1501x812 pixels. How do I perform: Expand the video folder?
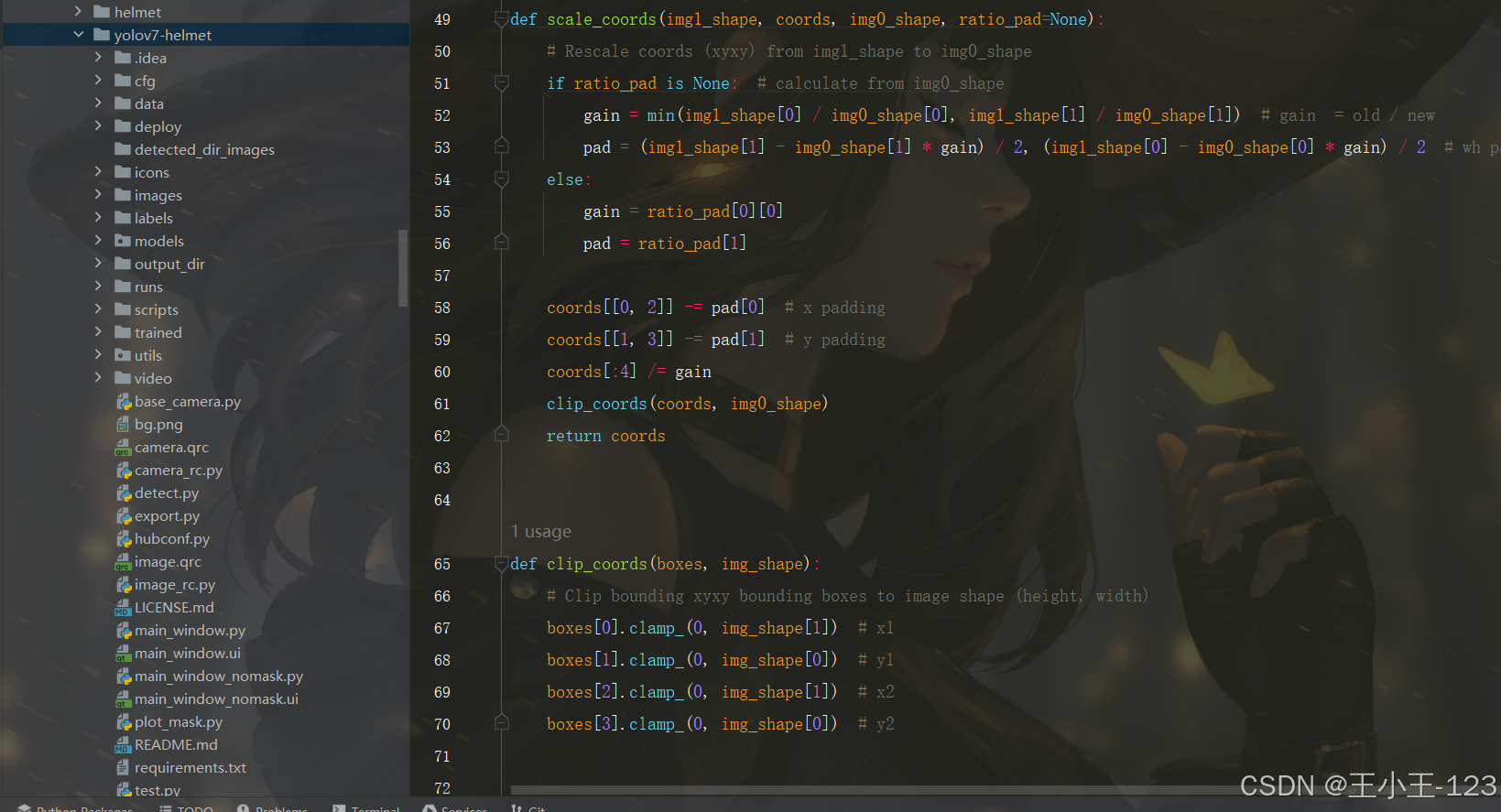[x=99, y=378]
